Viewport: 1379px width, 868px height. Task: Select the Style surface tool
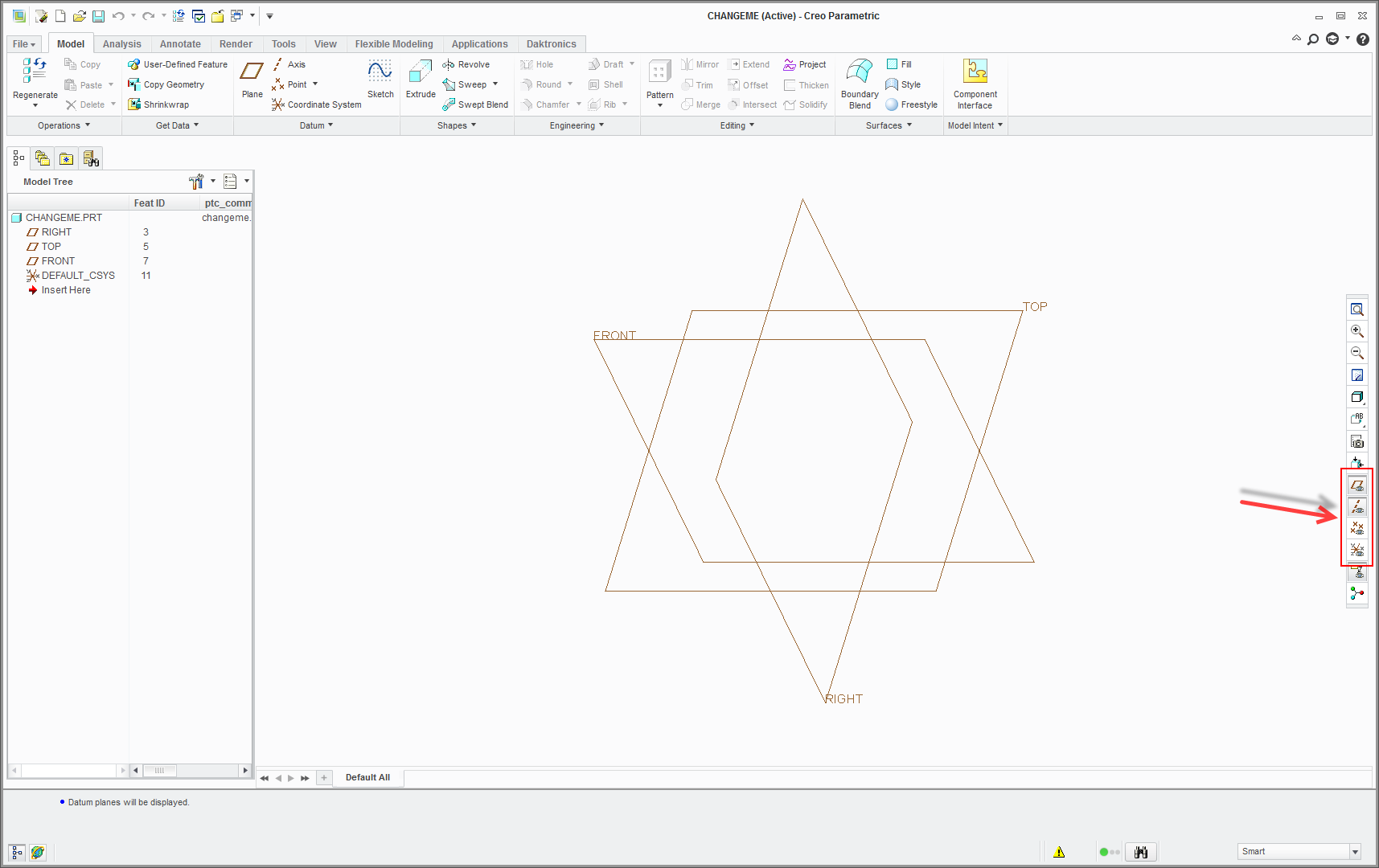[x=903, y=84]
